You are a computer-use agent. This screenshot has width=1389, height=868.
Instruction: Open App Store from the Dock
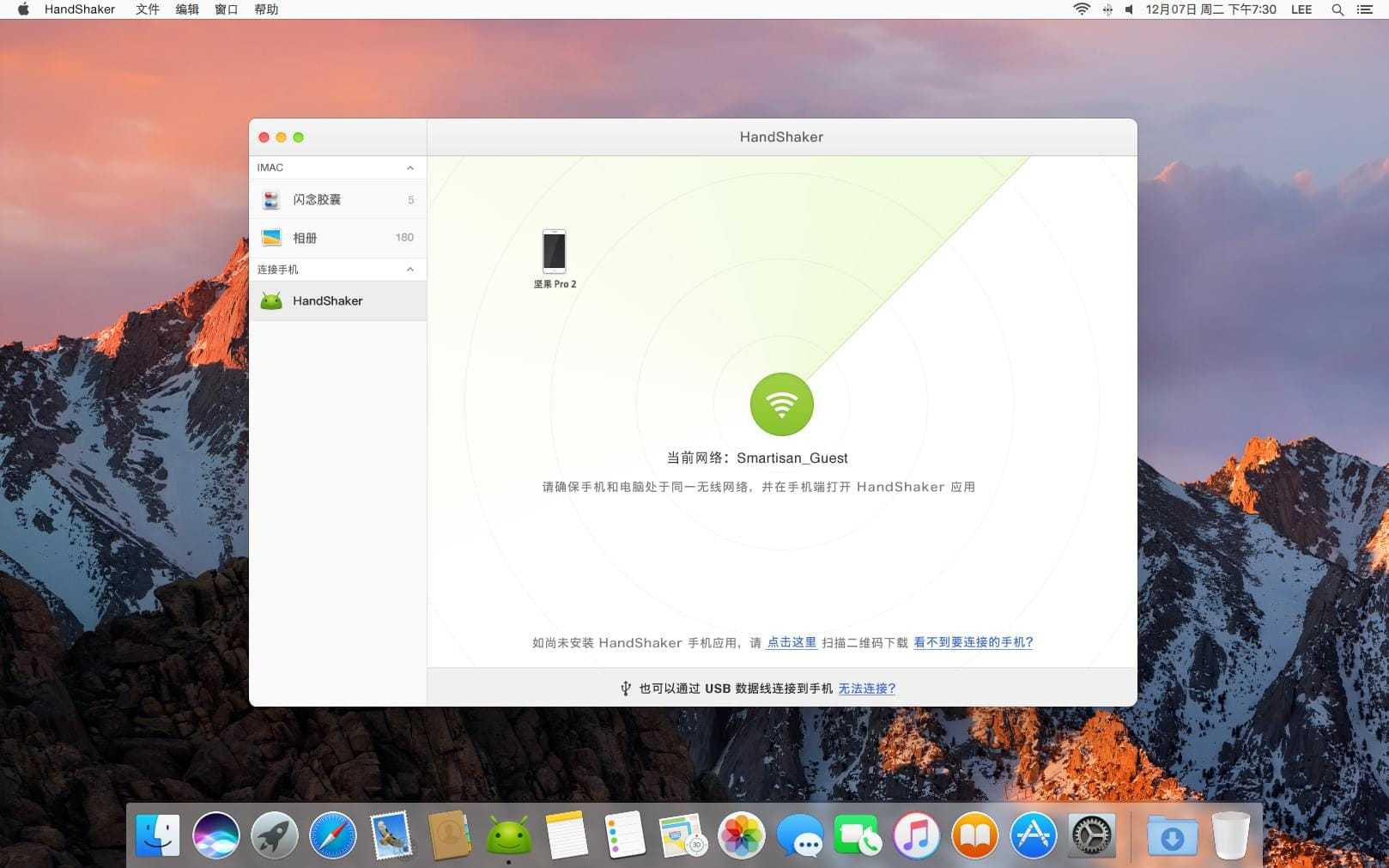click(x=1032, y=835)
